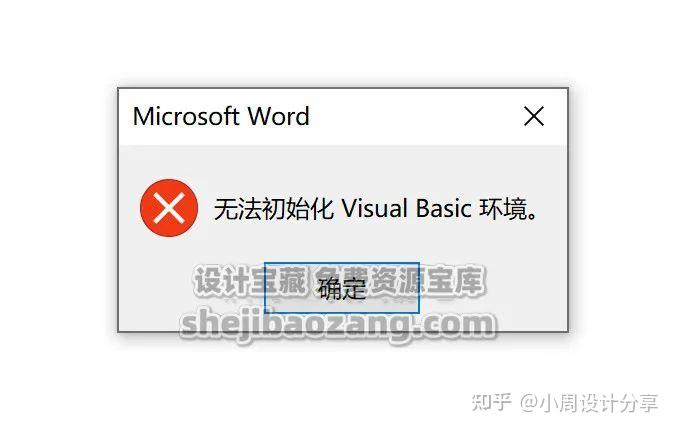Click the 知乎 logo watermark

click(491, 403)
